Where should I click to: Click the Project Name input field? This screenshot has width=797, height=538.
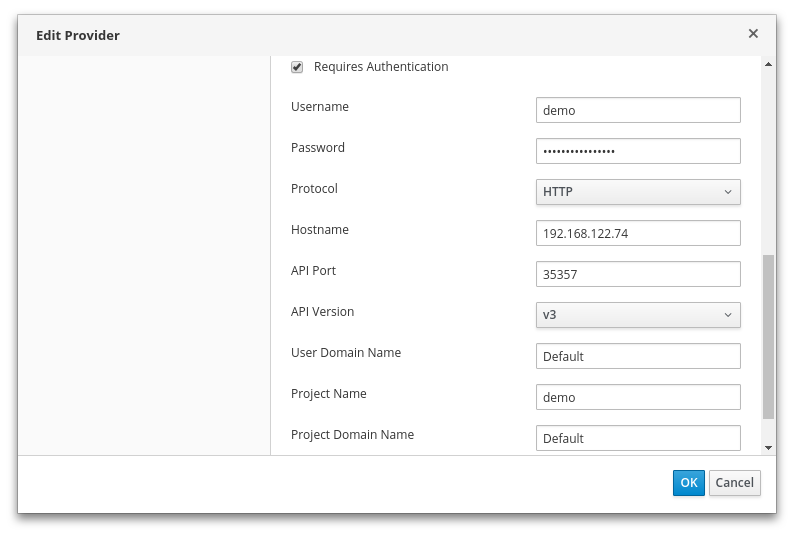click(x=638, y=397)
